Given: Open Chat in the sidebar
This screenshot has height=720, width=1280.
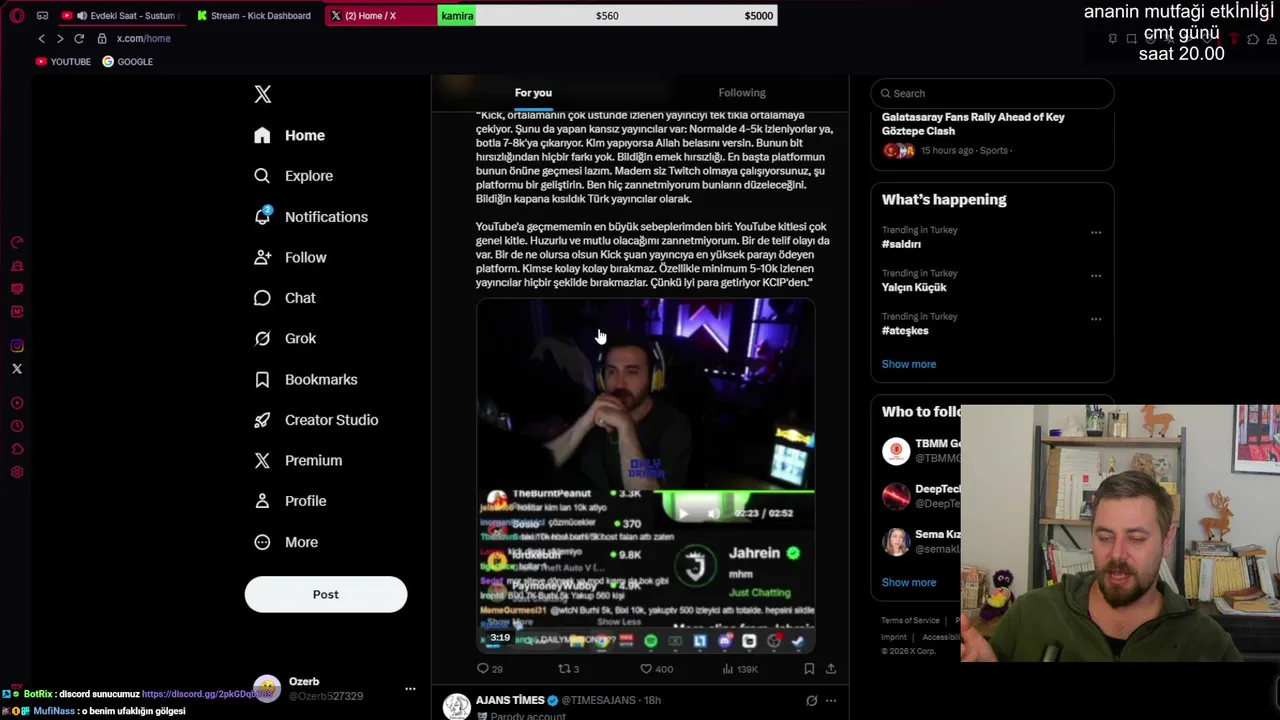Looking at the screenshot, I should coord(285,298).
